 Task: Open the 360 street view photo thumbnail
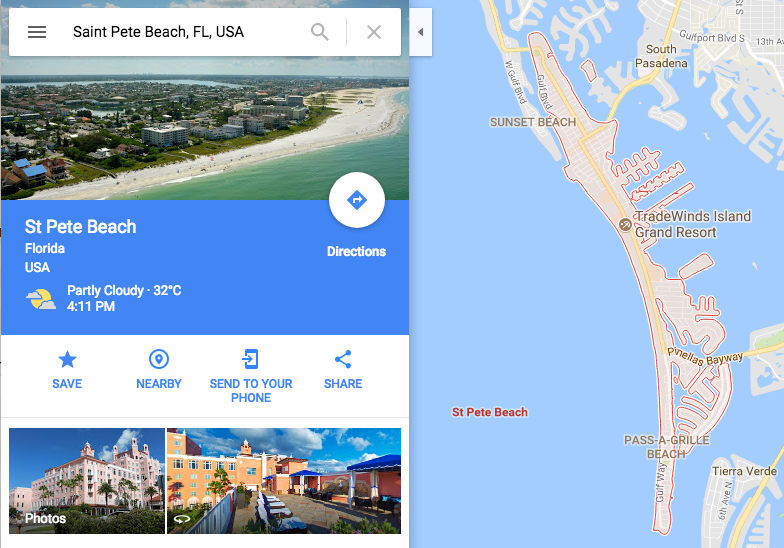(284, 480)
